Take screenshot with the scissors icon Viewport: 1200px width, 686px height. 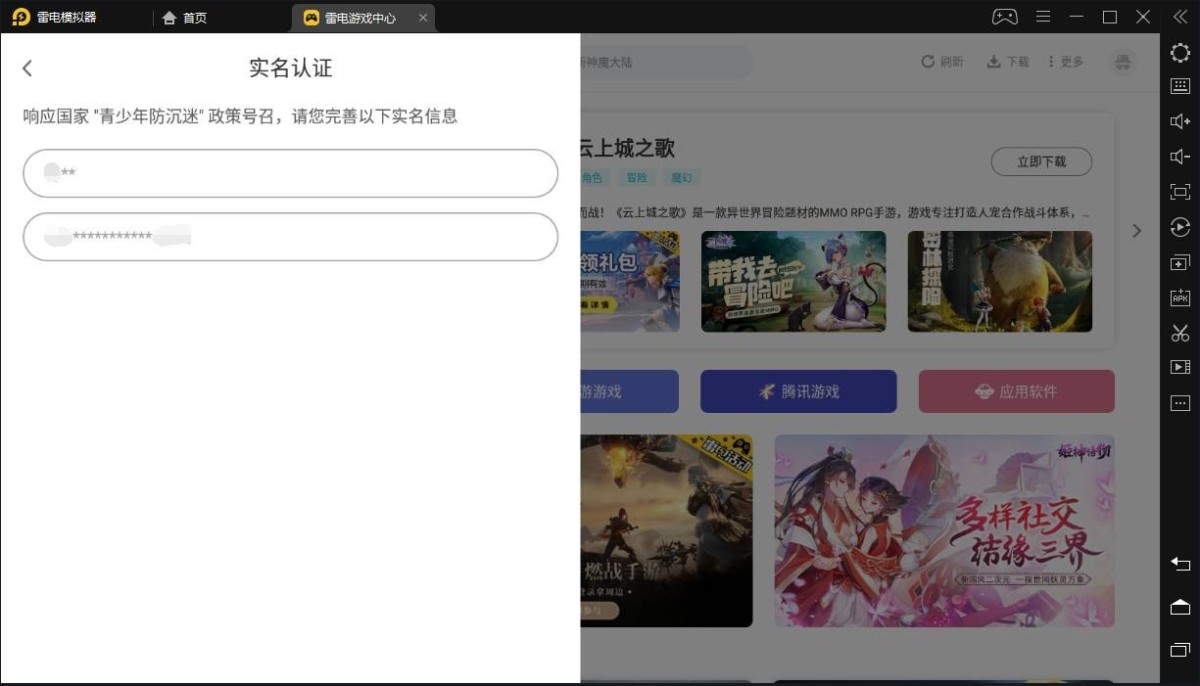click(1180, 333)
